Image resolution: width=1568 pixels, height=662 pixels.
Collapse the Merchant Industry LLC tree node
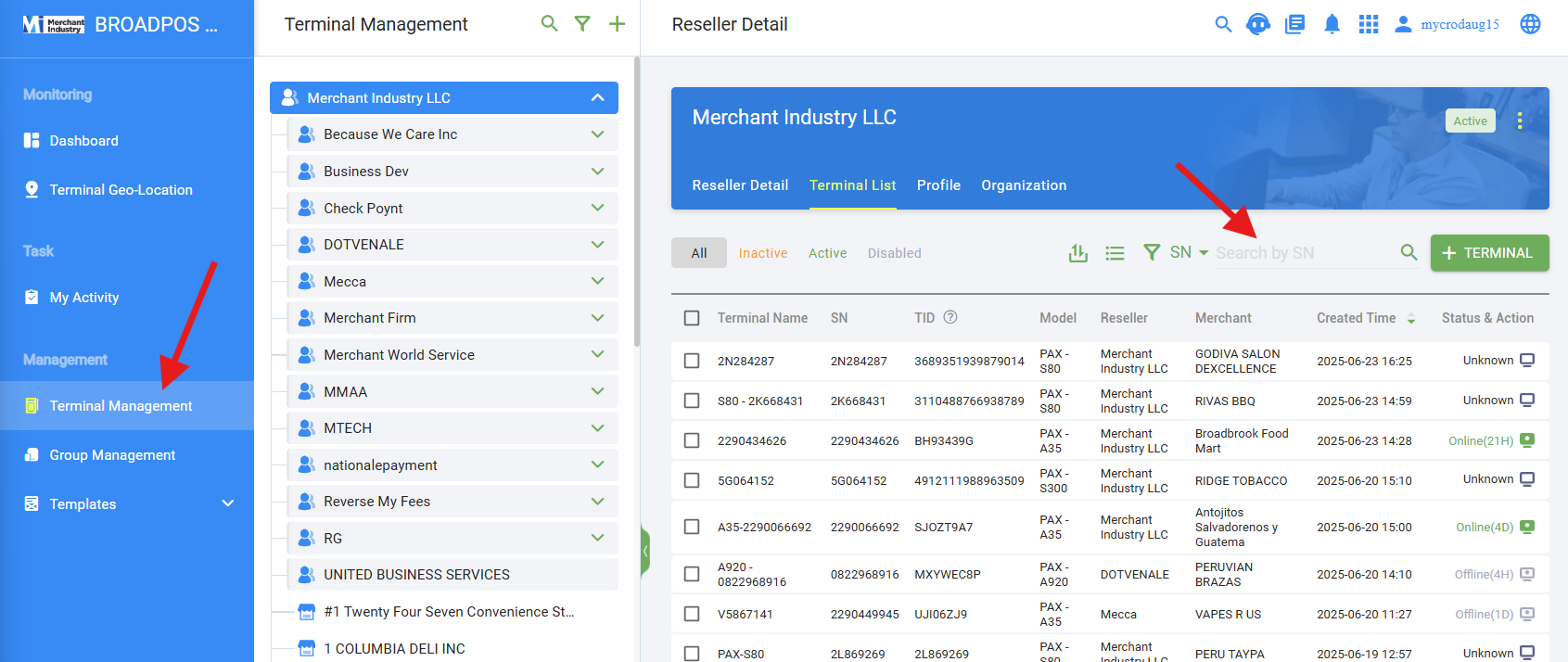tap(598, 97)
